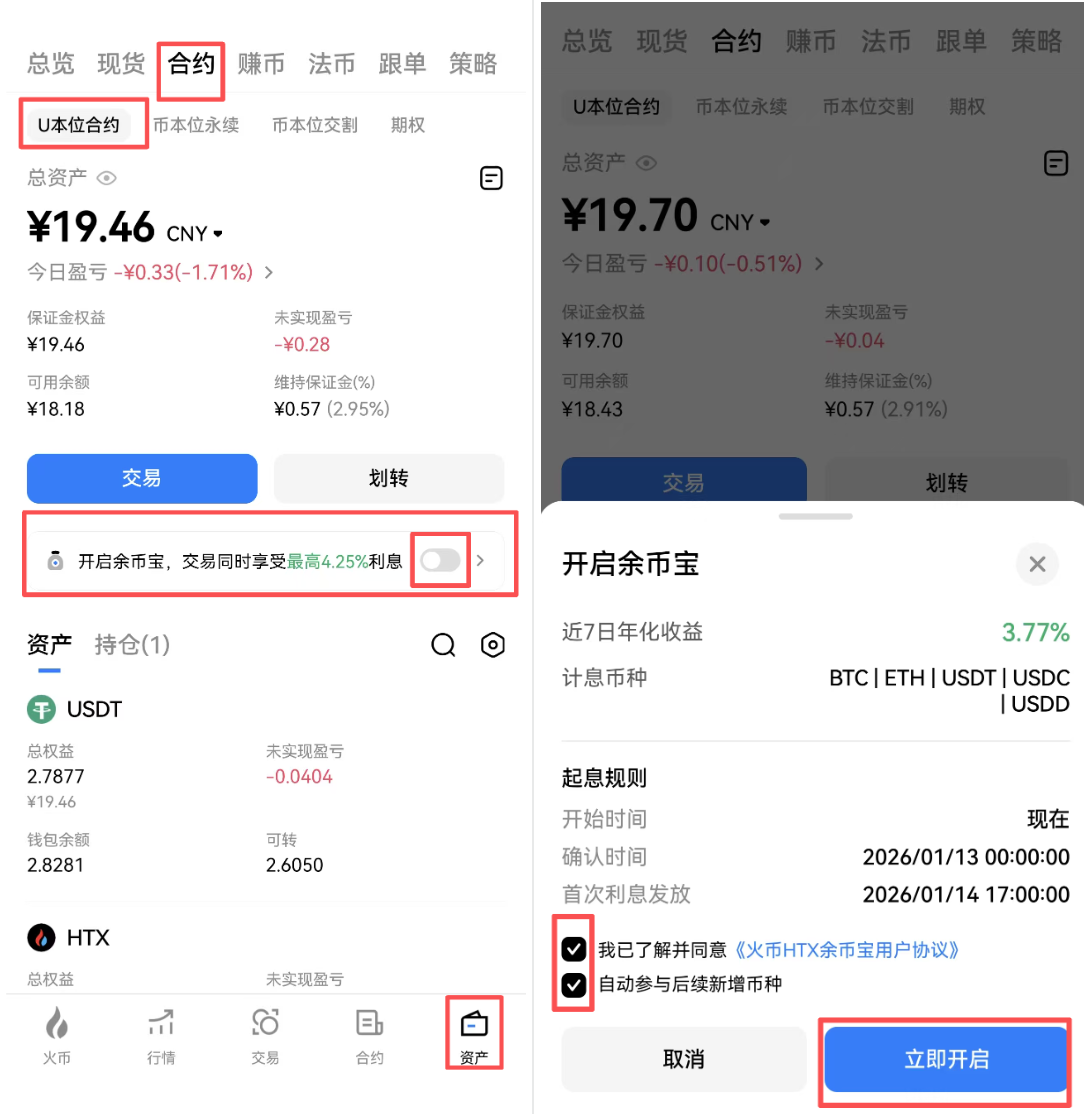1084x1114 pixels.
Task: Hide total assets with the eye icon
Action: pos(107,178)
